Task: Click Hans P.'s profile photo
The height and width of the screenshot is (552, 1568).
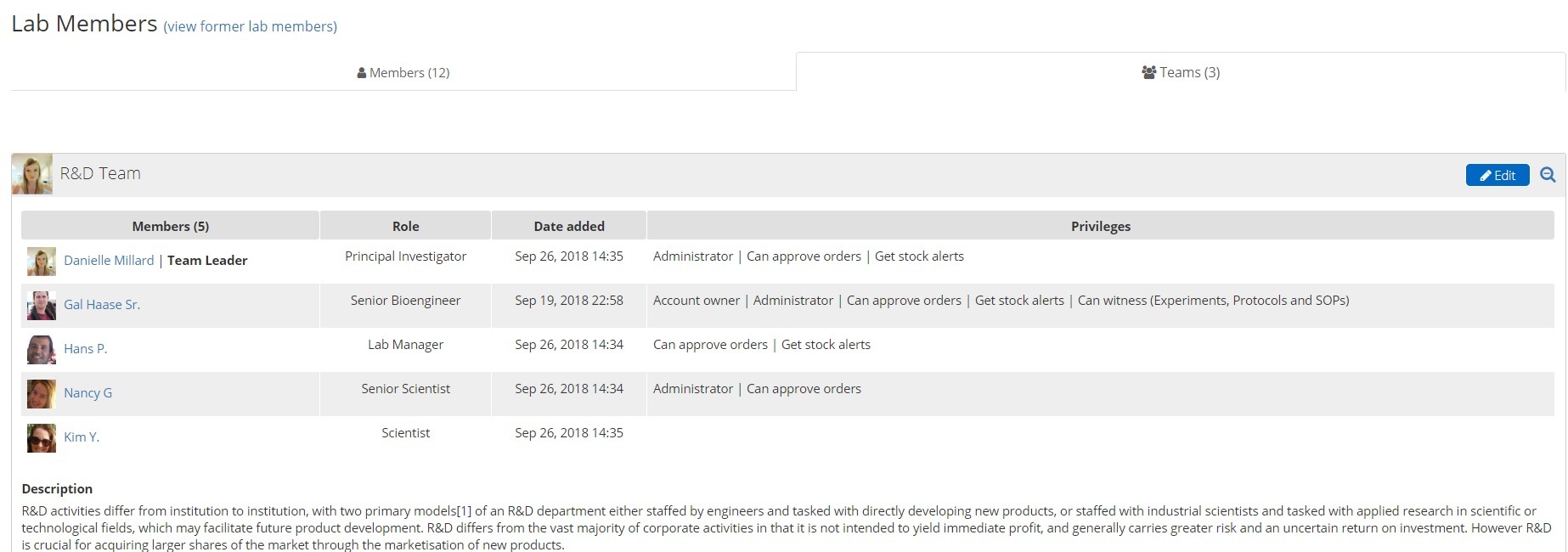Action: click(x=40, y=349)
